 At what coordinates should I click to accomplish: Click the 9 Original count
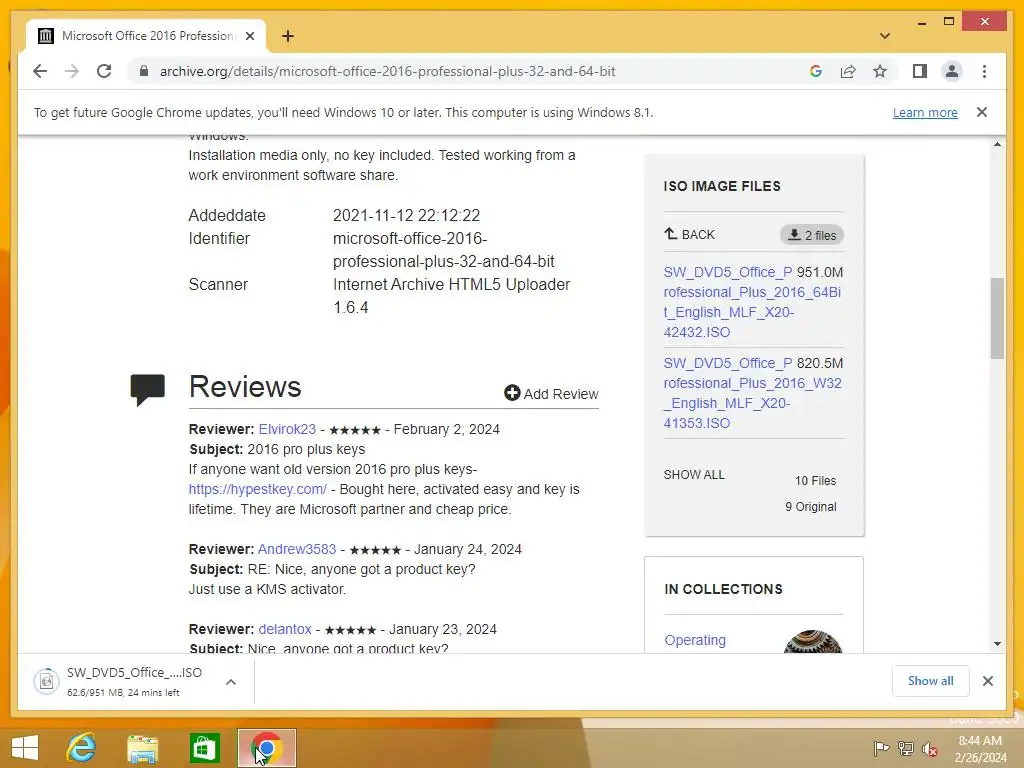point(810,507)
